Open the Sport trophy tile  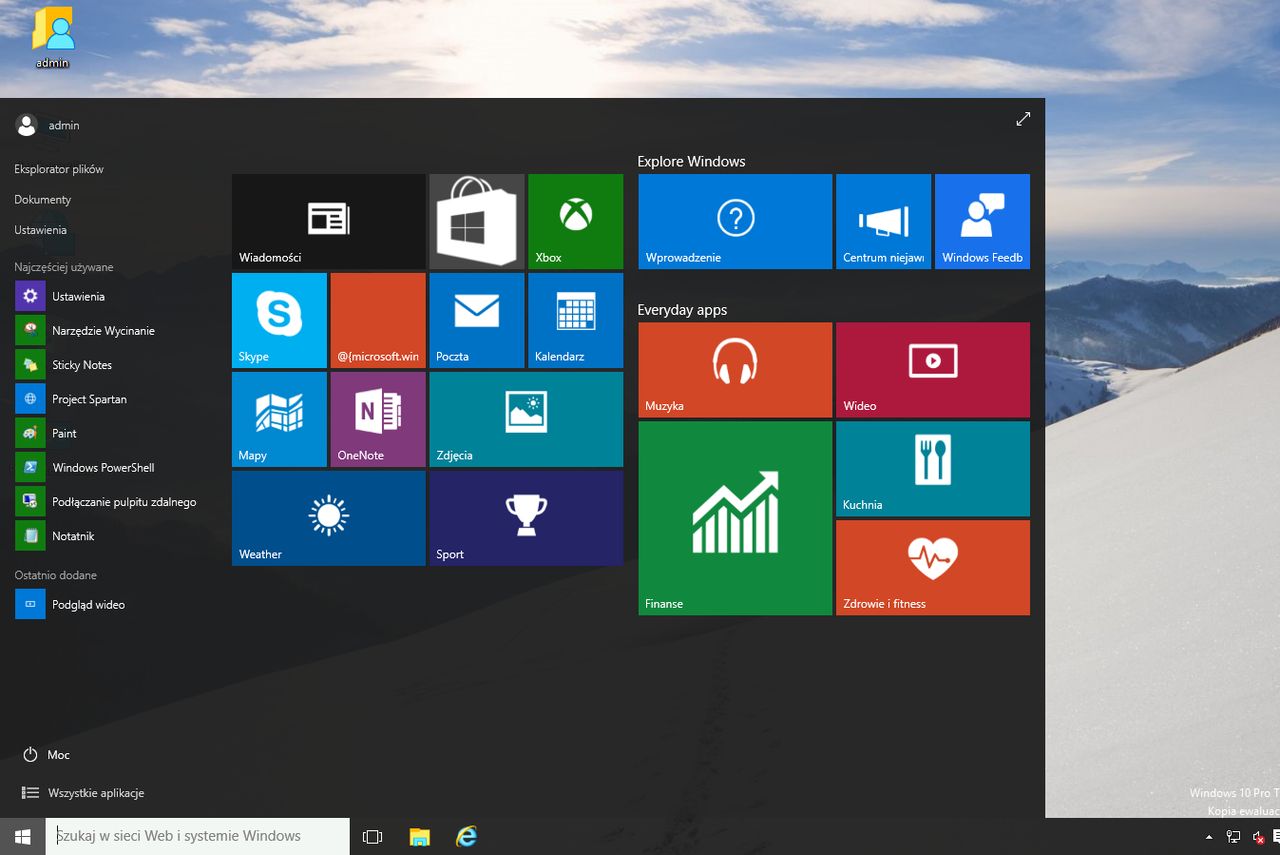pos(527,518)
